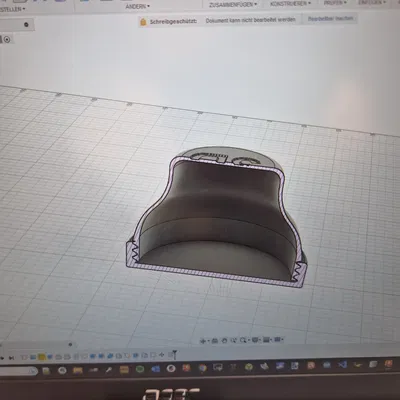Click the Bearbeitbar machen button
The height and width of the screenshot is (400, 400).
pos(330,19)
